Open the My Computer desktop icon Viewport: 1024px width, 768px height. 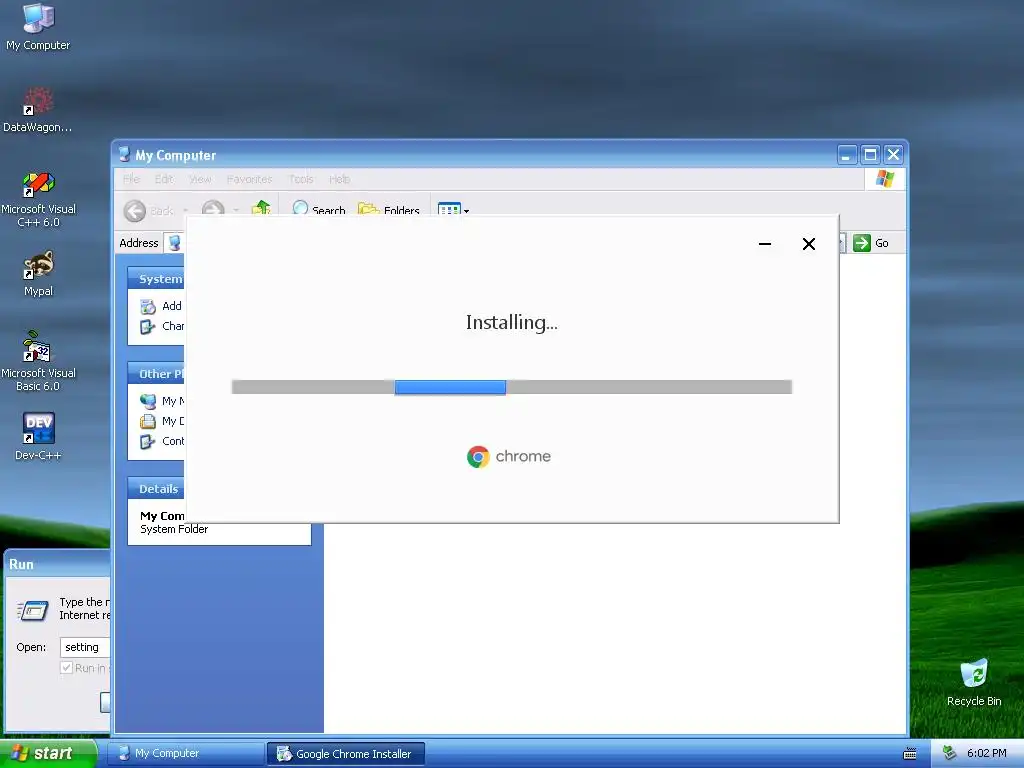click(x=38, y=27)
